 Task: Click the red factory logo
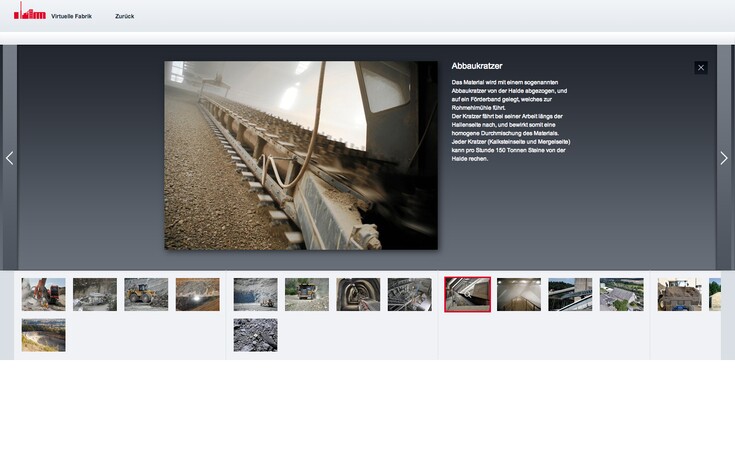tap(30, 11)
